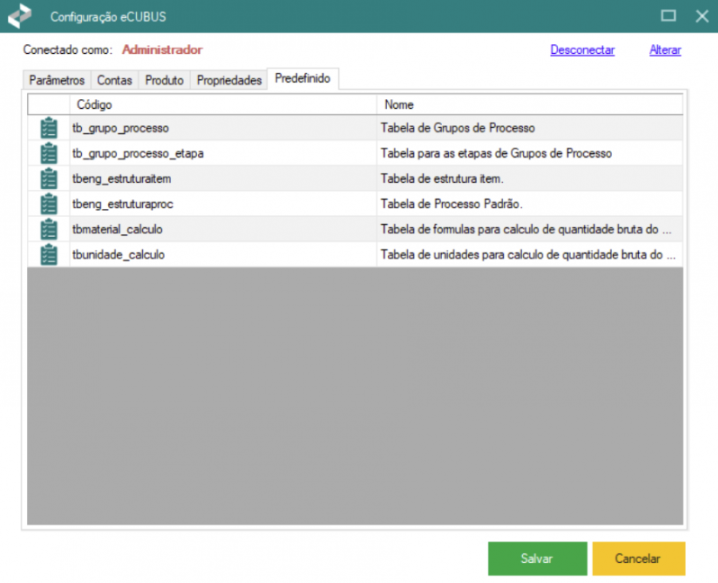Click clipboard icon for tb_grupo_processo row

49,128
